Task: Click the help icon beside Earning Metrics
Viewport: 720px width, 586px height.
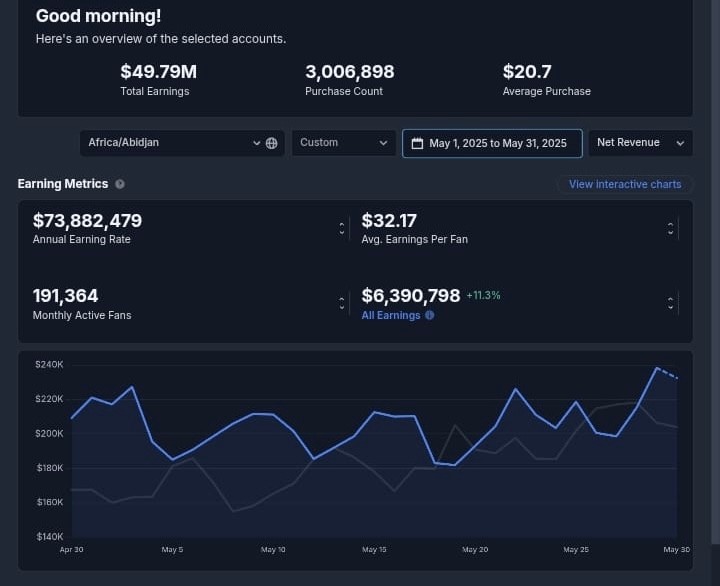Action: (120, 184)
